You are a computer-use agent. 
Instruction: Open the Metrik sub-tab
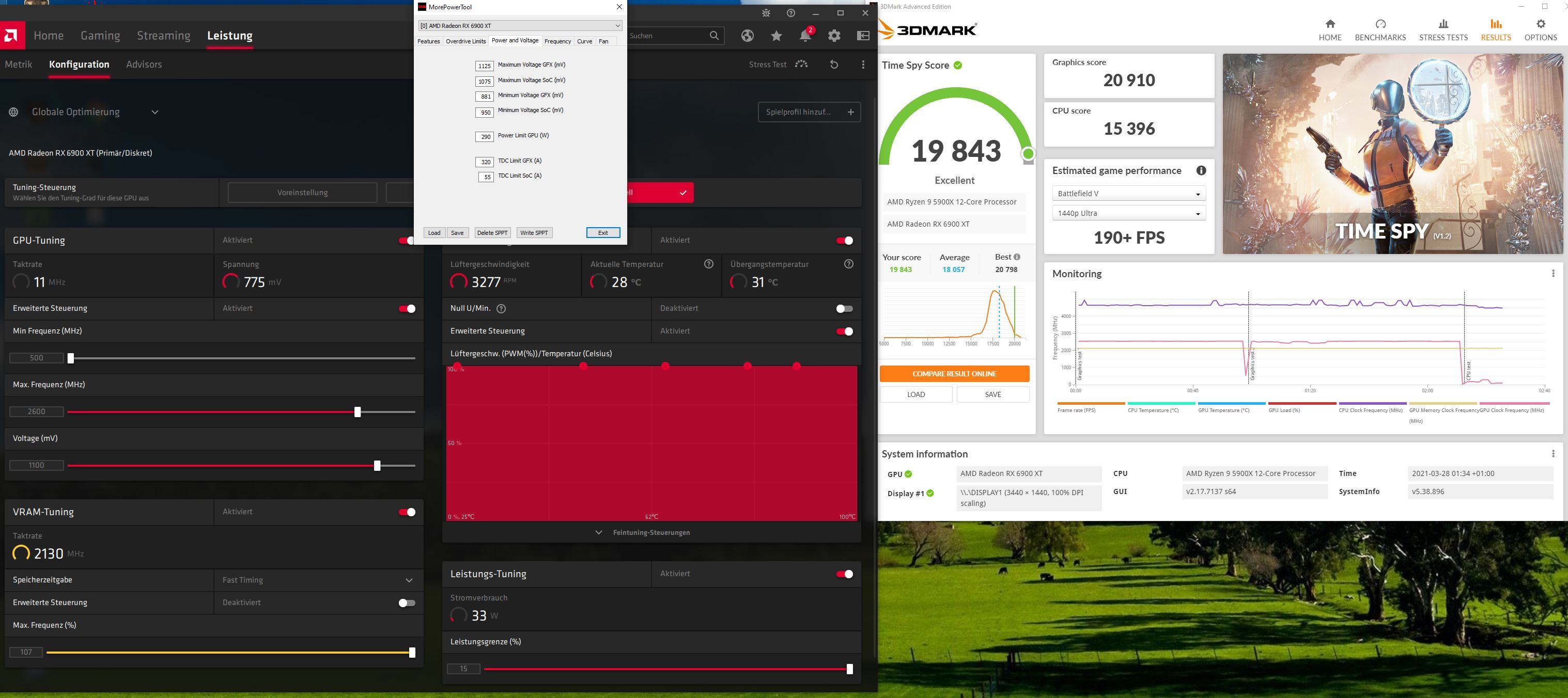(18, 64)
